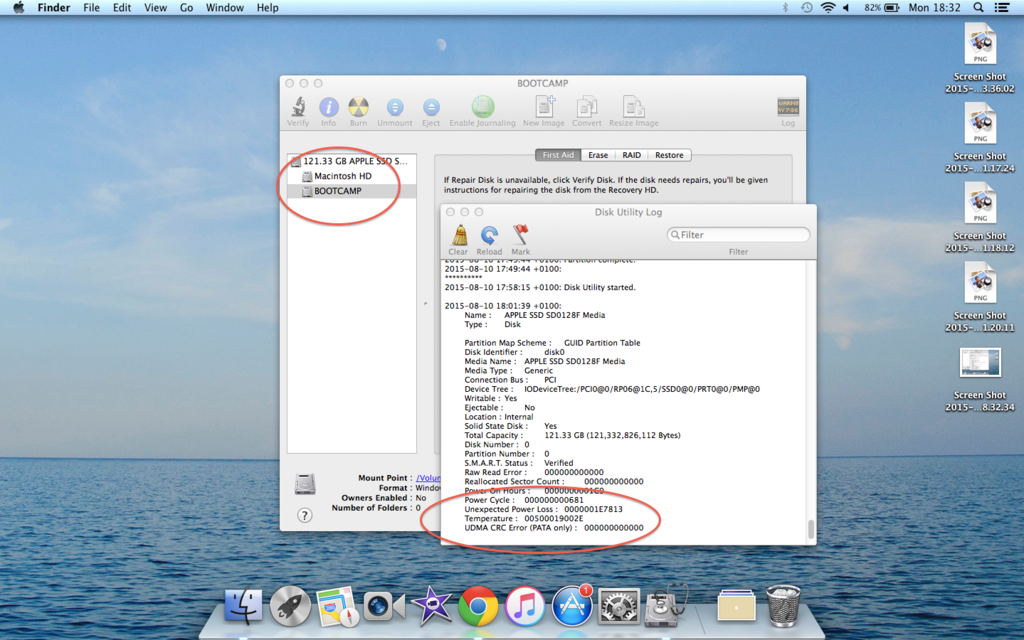
Task: Click the log window vertical scrollbar
Action: (x=810, y=529)
